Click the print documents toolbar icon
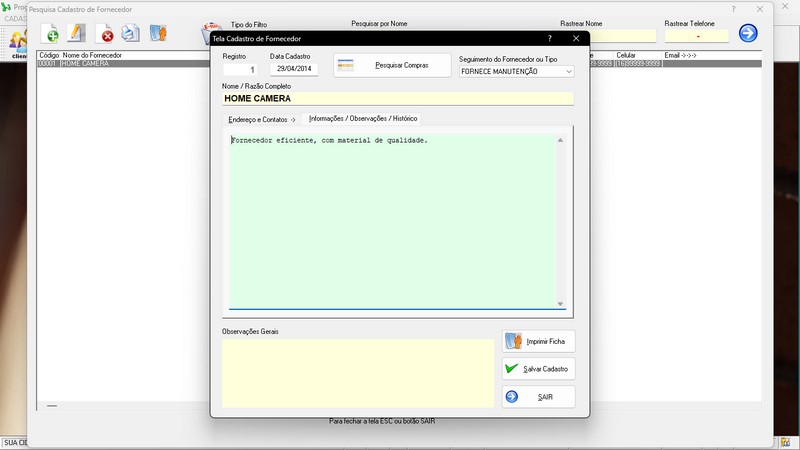 pos(130,34)
